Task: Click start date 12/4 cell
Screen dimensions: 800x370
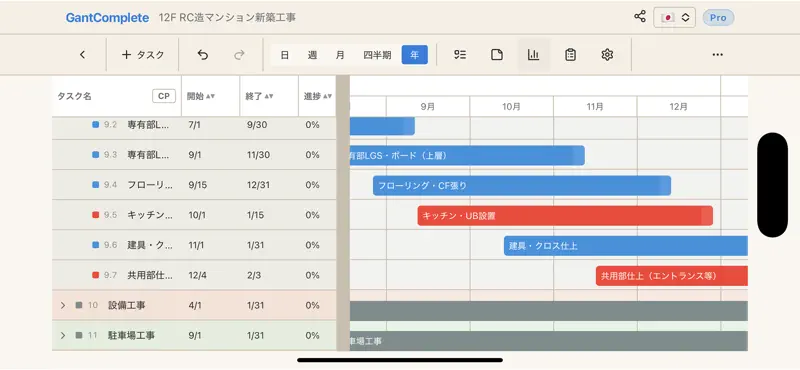Action: click(197, 275)
